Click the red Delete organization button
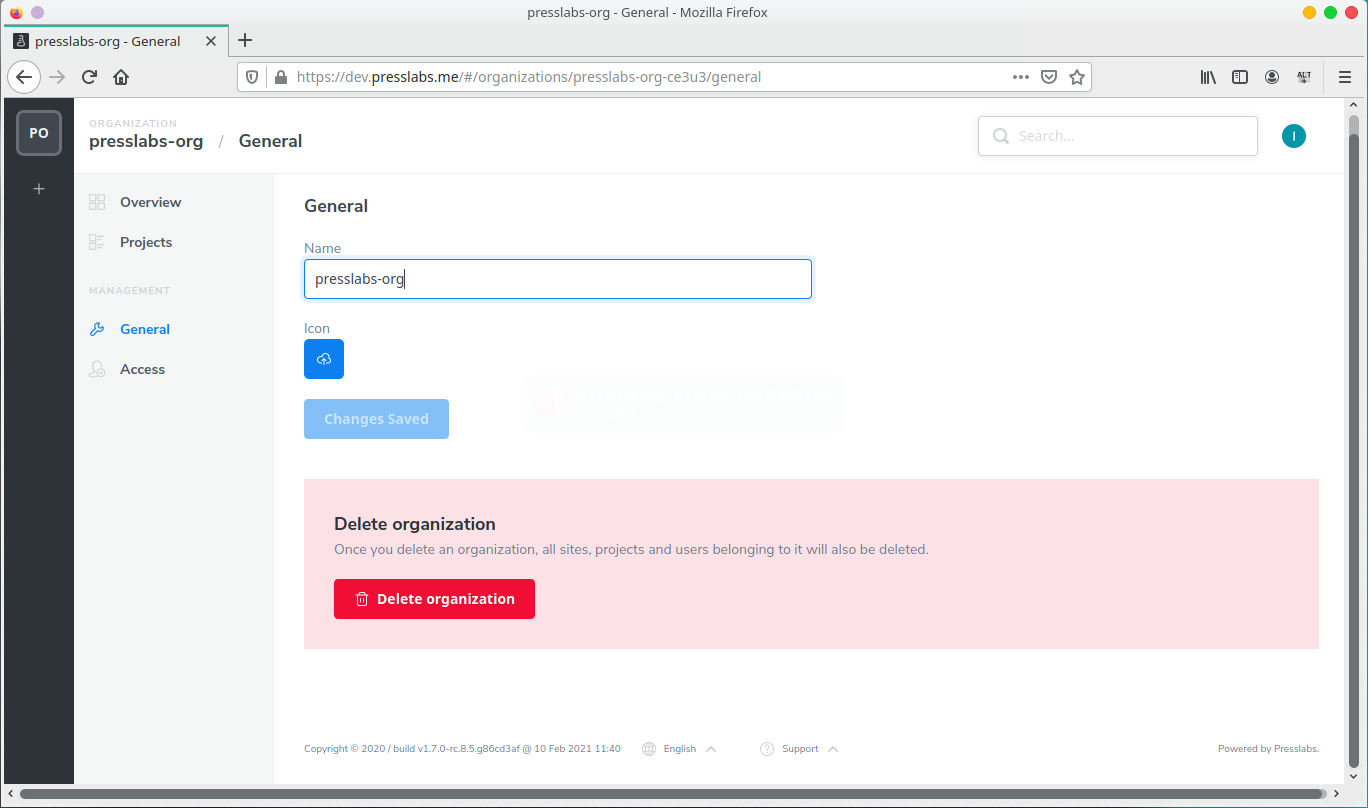Screen dimensions: 1368x808 434,599
